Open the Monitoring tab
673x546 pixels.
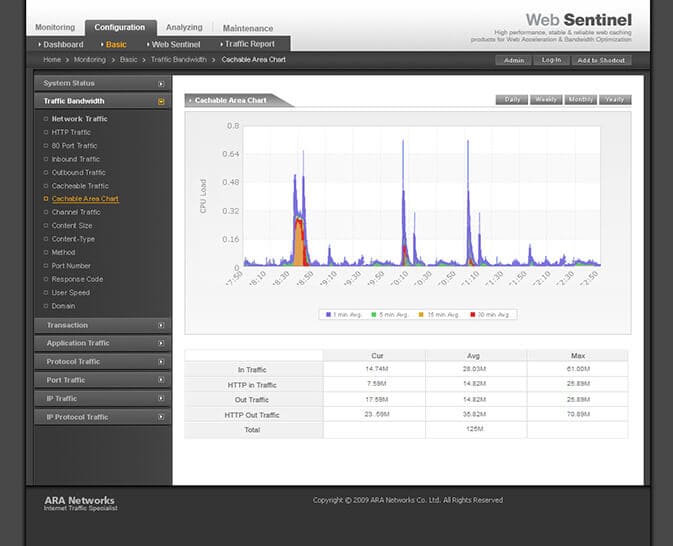(x=55, y=27)
